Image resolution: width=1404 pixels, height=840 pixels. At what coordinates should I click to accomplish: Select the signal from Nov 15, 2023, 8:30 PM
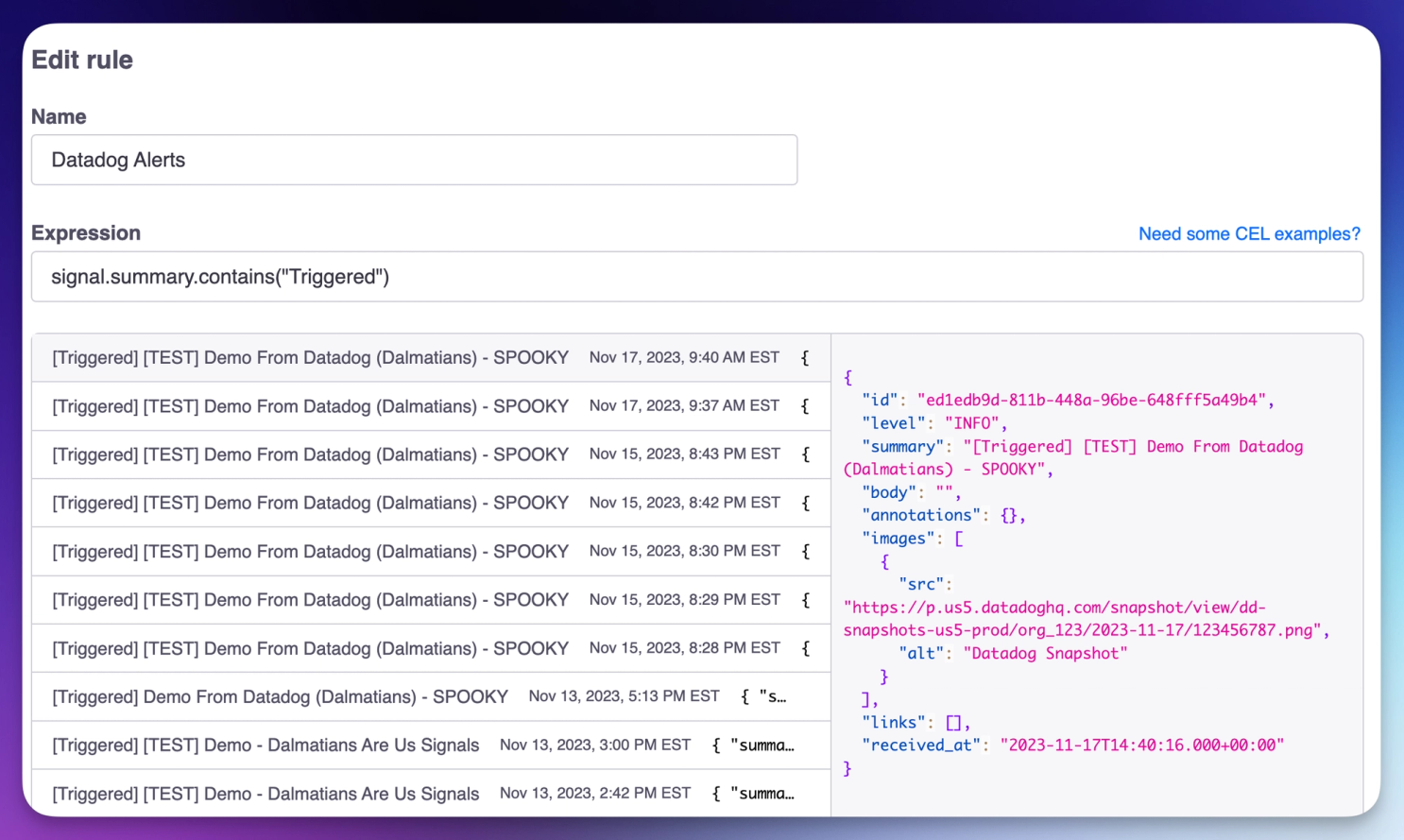tap(431, 551)
